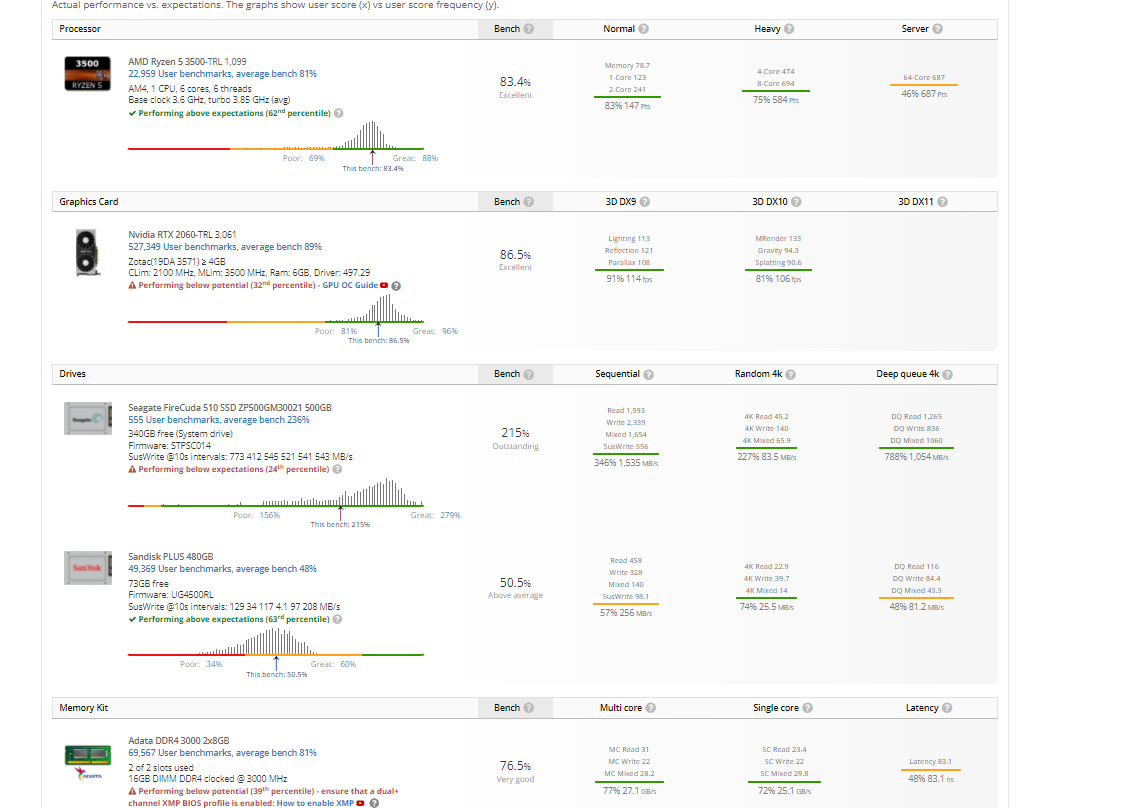
Task: Click YouTube icon next to GPU OC Guide
Action: (384, 285)
